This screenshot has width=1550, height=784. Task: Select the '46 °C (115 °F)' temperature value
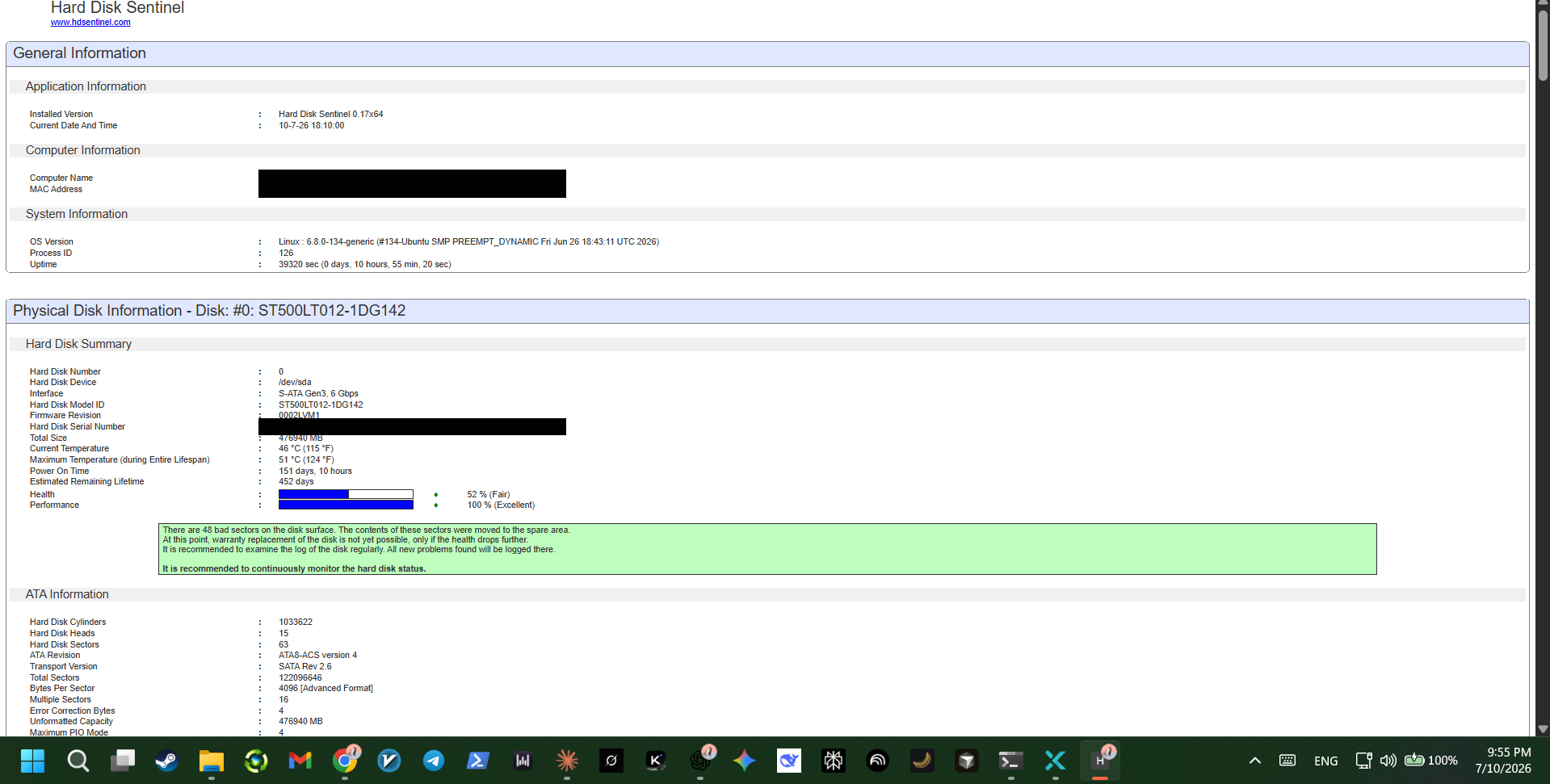[x=306, y=449]
